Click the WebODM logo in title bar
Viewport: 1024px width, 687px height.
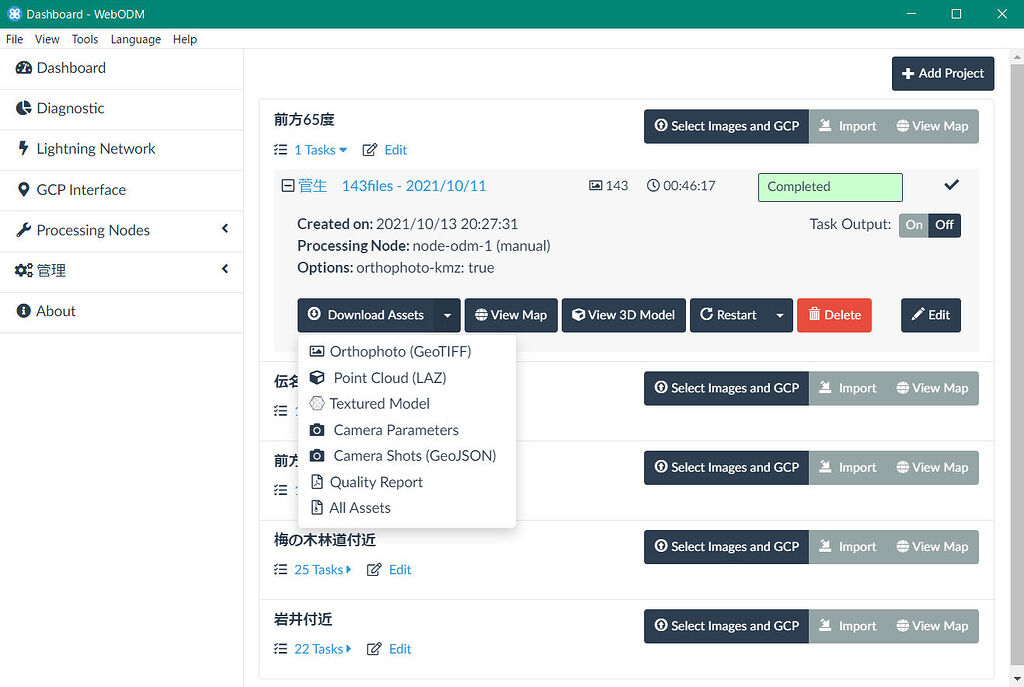click(x=14, y=14)
